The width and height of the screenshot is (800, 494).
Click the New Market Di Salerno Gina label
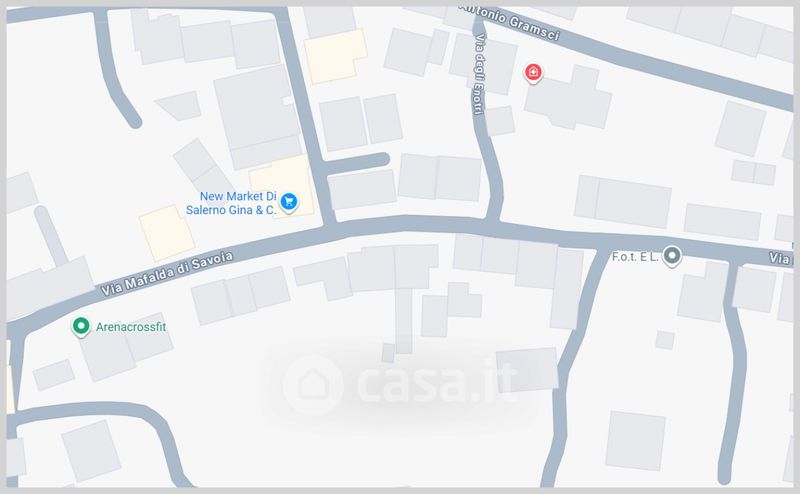pos(231,203)
